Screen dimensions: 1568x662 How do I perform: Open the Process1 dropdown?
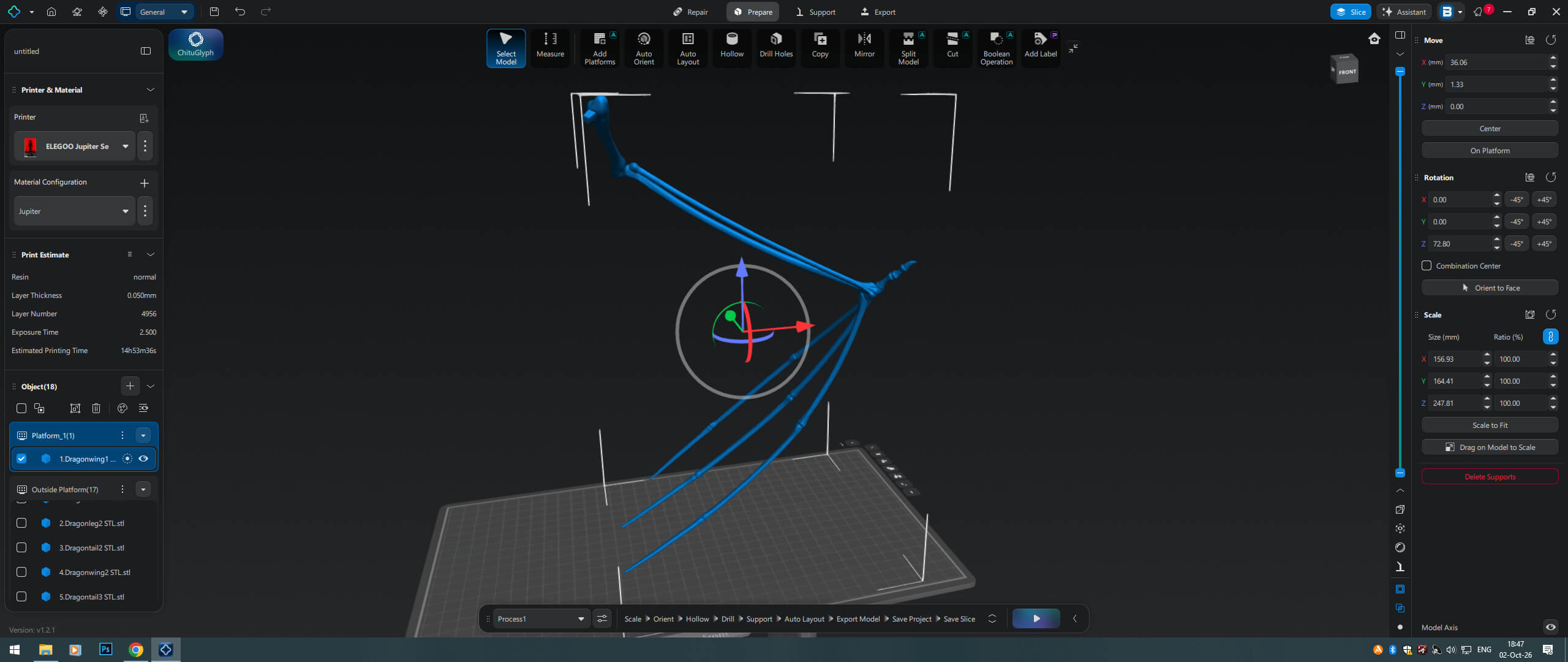[541, 618]
